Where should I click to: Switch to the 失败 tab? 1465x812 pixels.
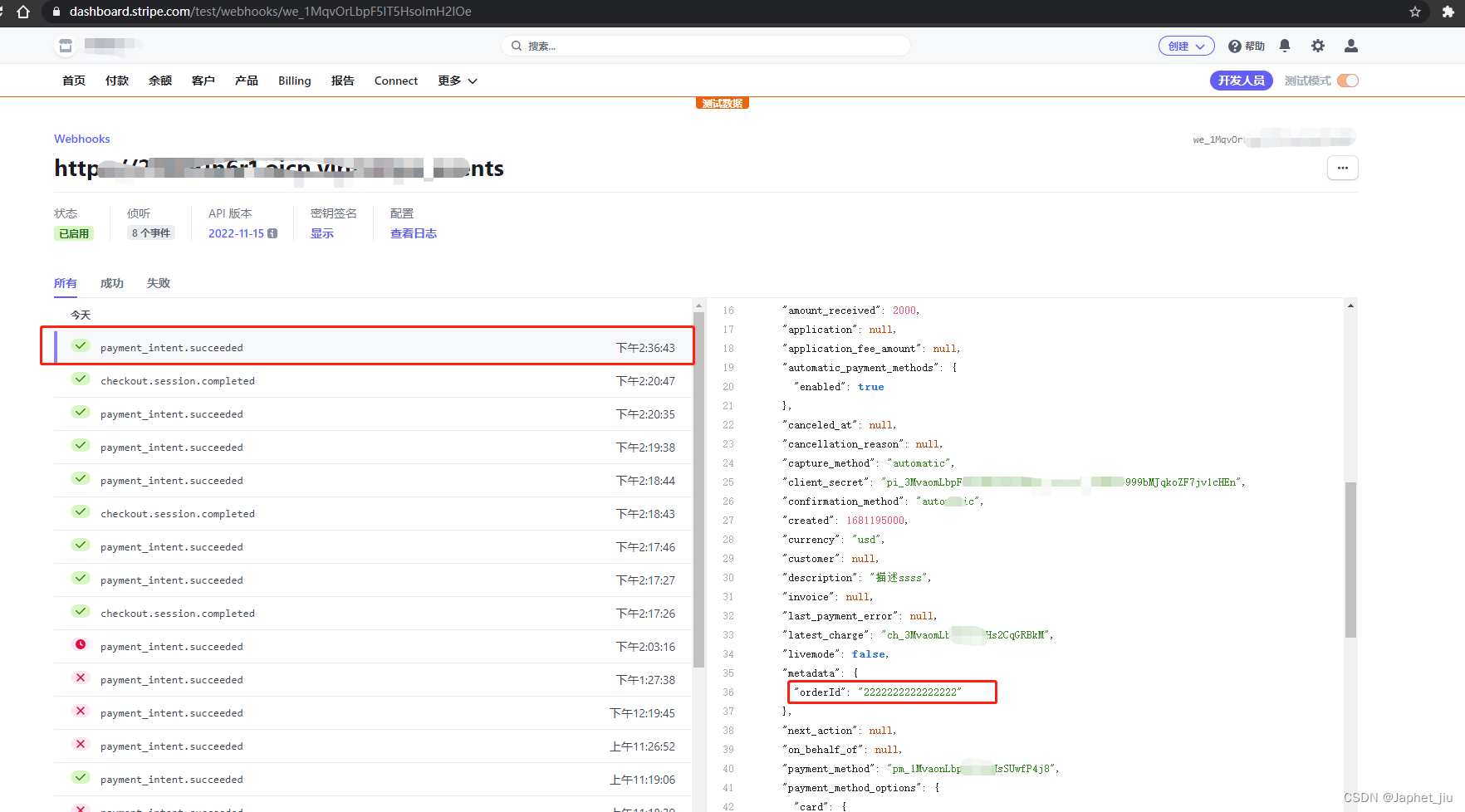coord(159,283)
